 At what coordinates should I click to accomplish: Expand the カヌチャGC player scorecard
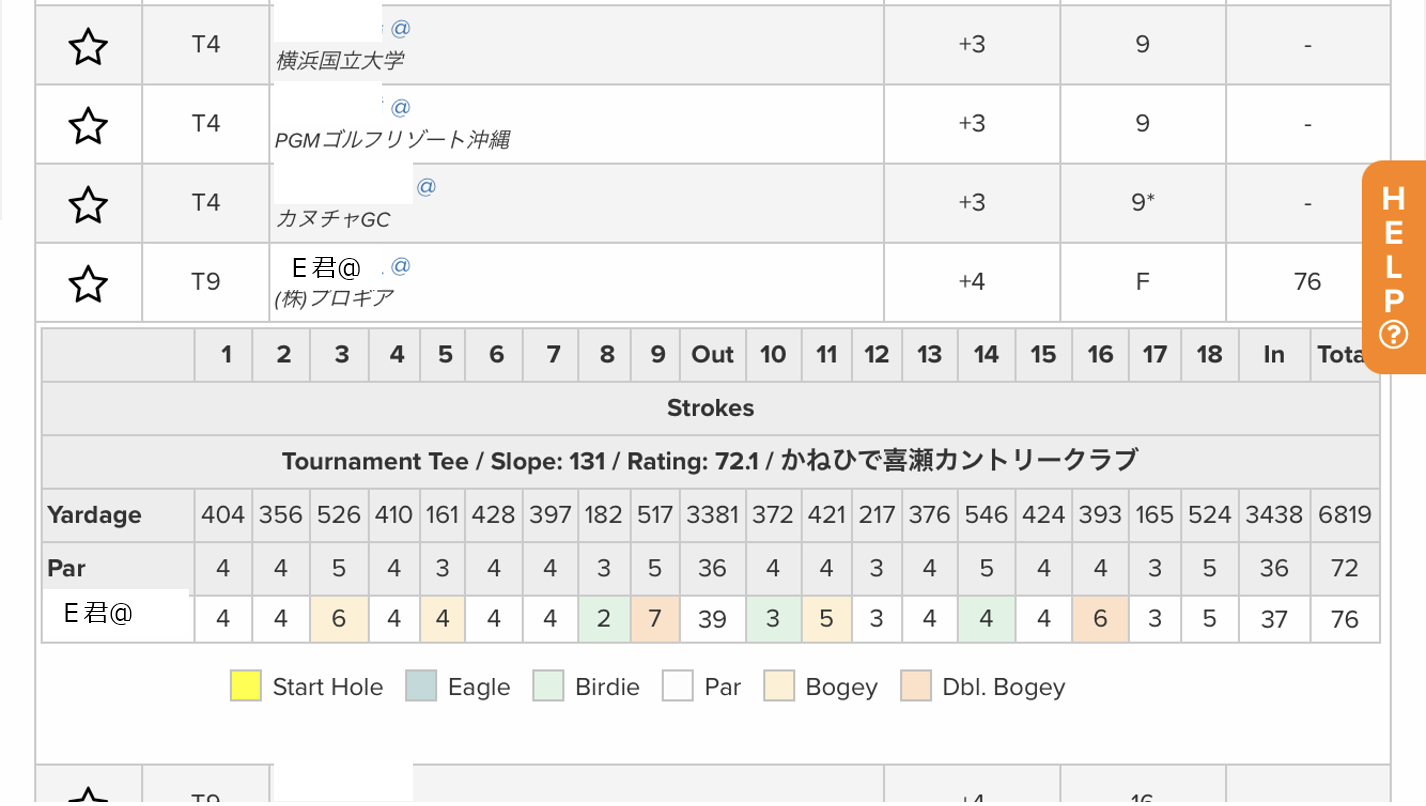click(x=713, y=203)
